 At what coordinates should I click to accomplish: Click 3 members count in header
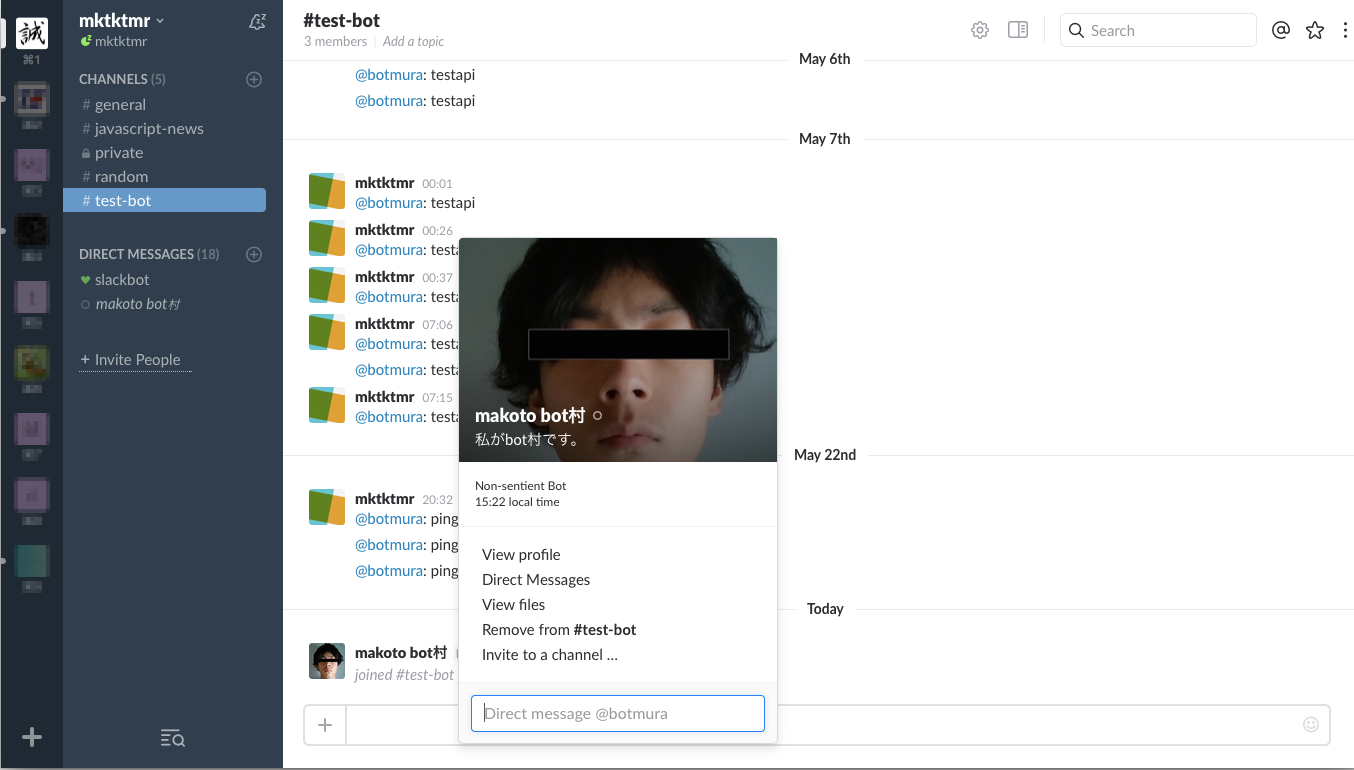[336, 41]
